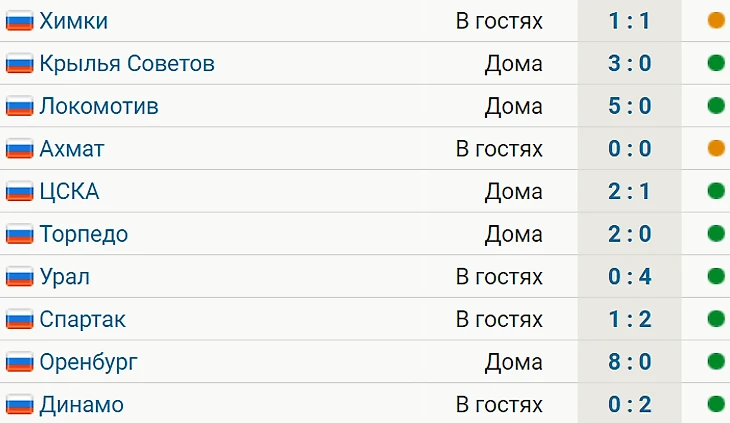The height and width of the screenshot is (423, 730).
Task: Click the Дома label in the Торпедо row
Action: coord(513,235)
